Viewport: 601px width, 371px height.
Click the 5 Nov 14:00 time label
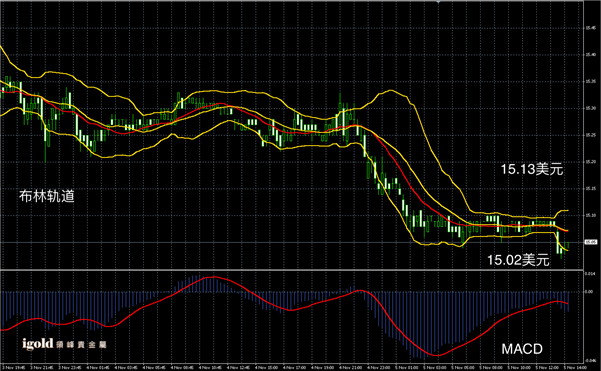[575, 368]
